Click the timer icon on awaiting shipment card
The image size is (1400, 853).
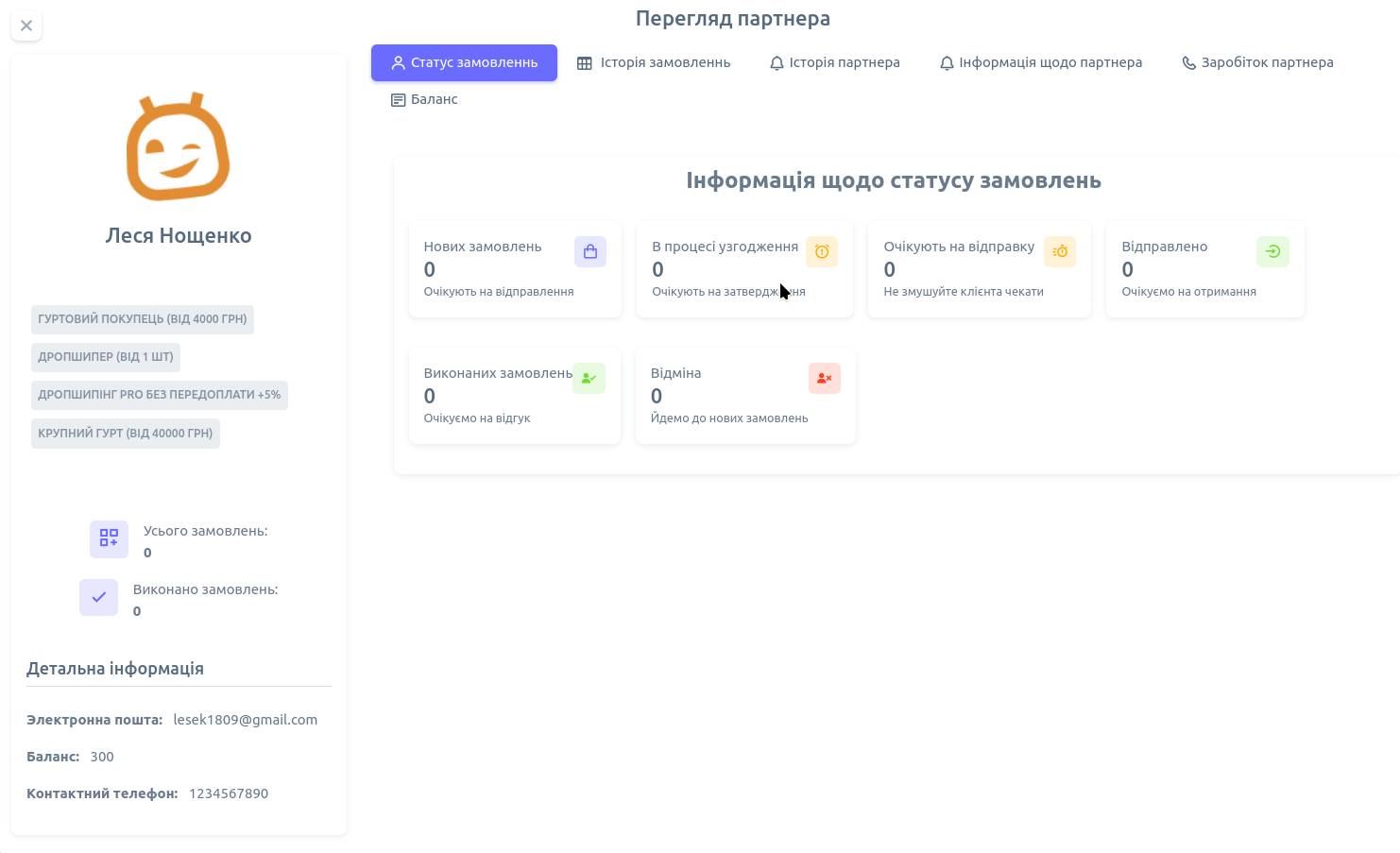click(1060, 252)
